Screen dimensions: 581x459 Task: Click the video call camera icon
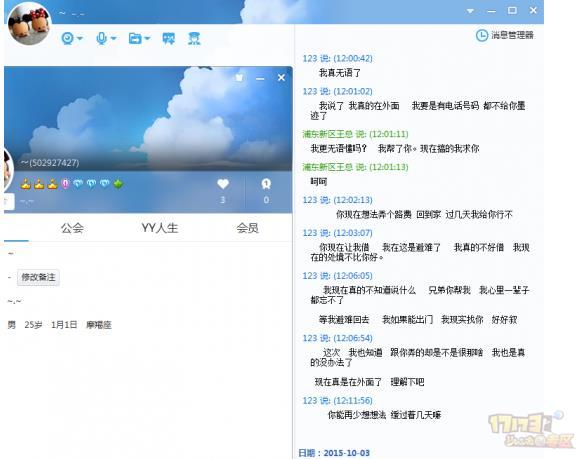point(67,38)
